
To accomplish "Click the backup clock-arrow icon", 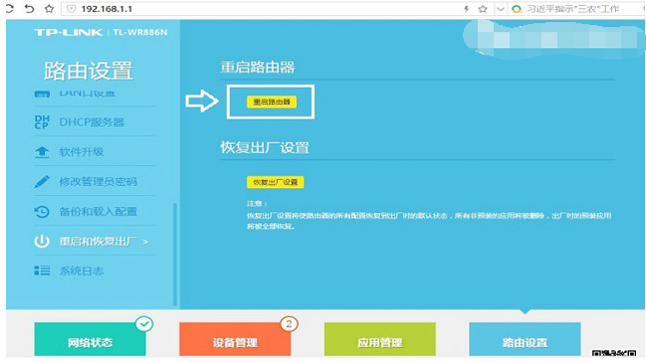I will point(42,212).
